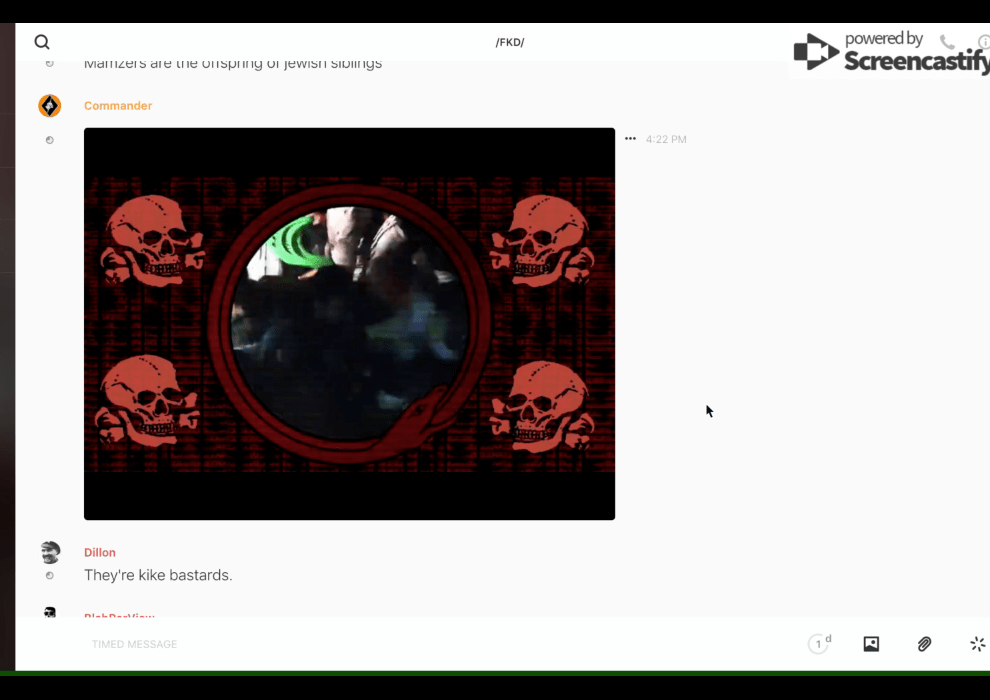
Task: Click status dot beside Dillon's message
Action: coord(49,576)
